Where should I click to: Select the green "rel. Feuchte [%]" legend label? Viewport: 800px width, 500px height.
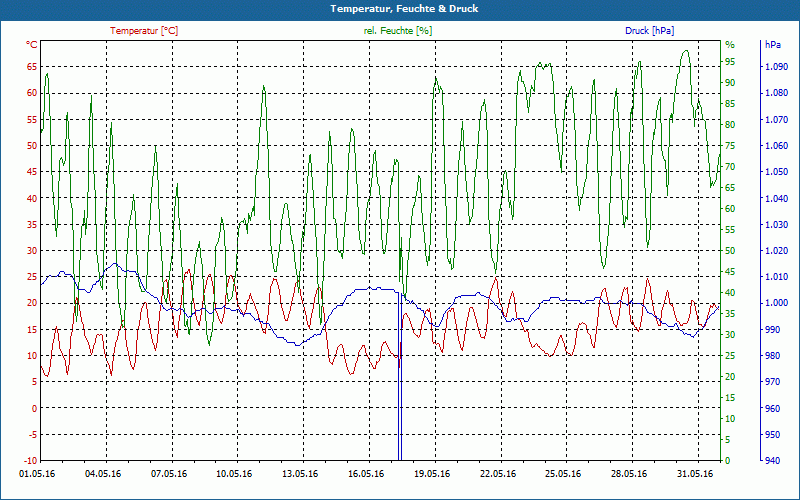[x=398, y=31]
